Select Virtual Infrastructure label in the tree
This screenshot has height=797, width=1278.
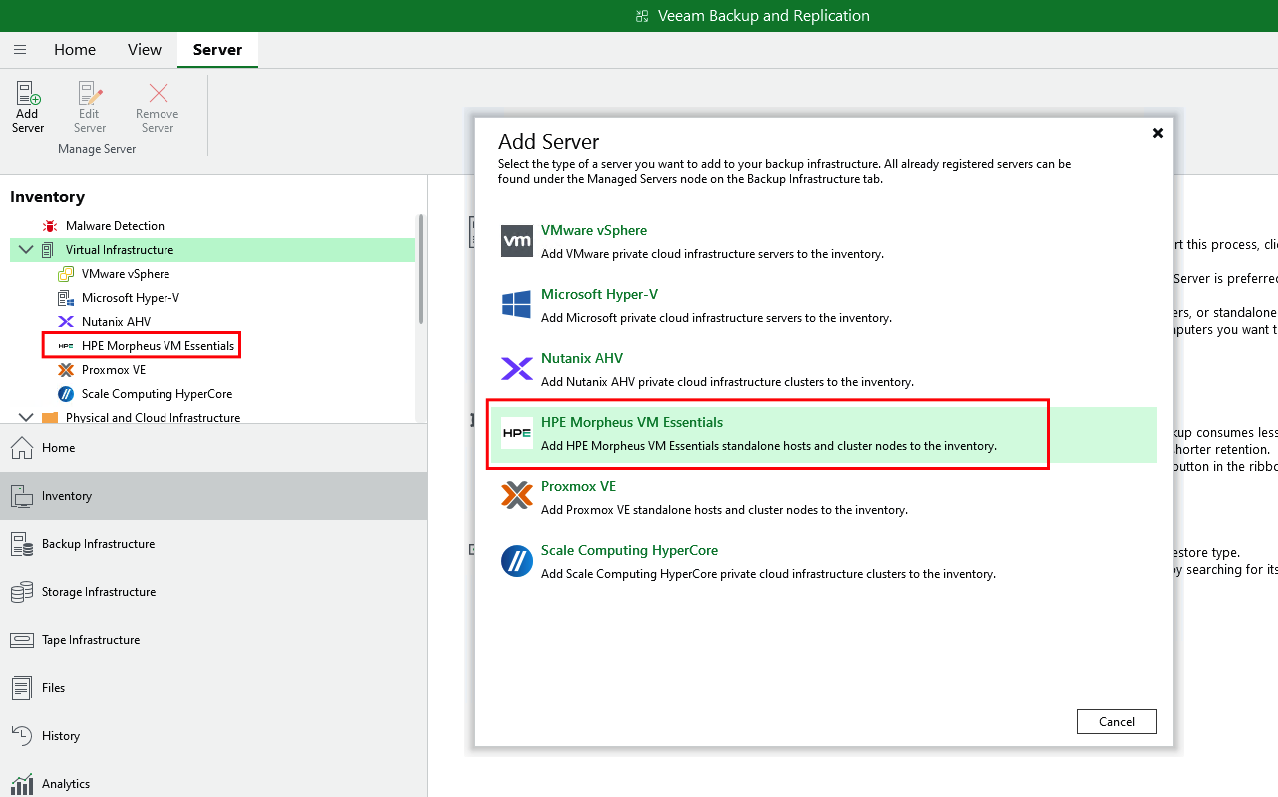pos(119,250)
